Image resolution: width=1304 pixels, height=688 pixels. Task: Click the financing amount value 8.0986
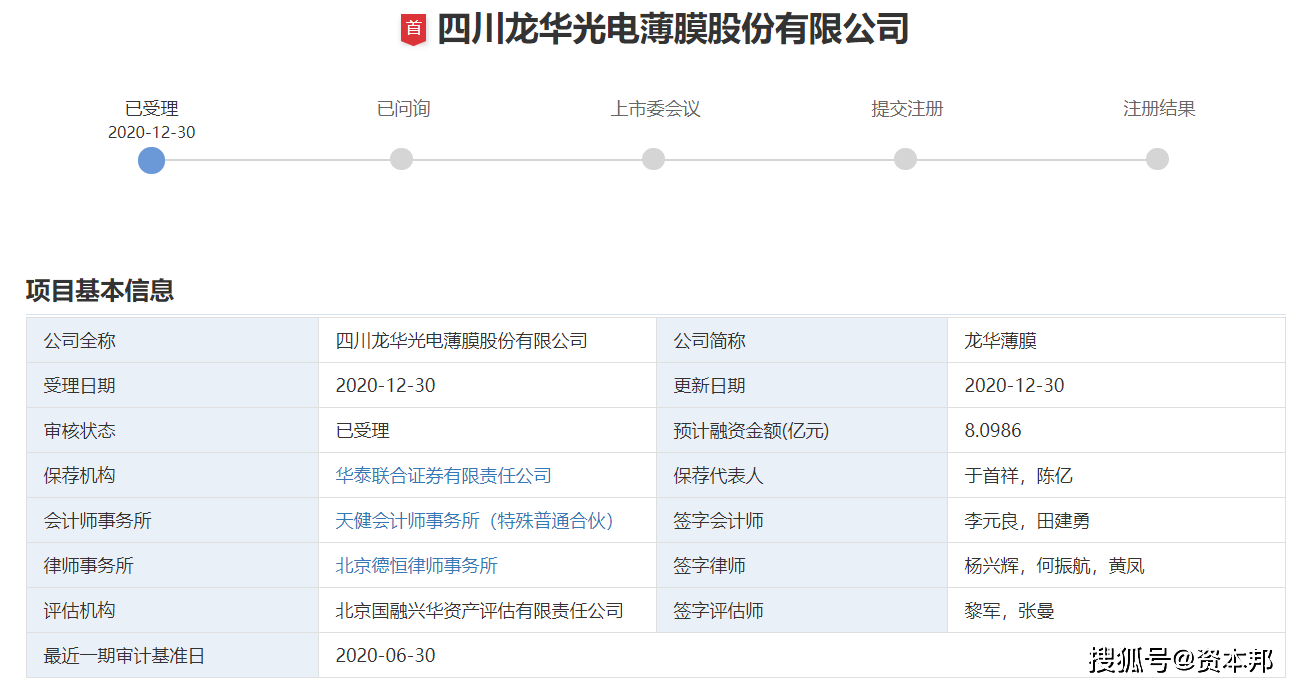(993, 431)
